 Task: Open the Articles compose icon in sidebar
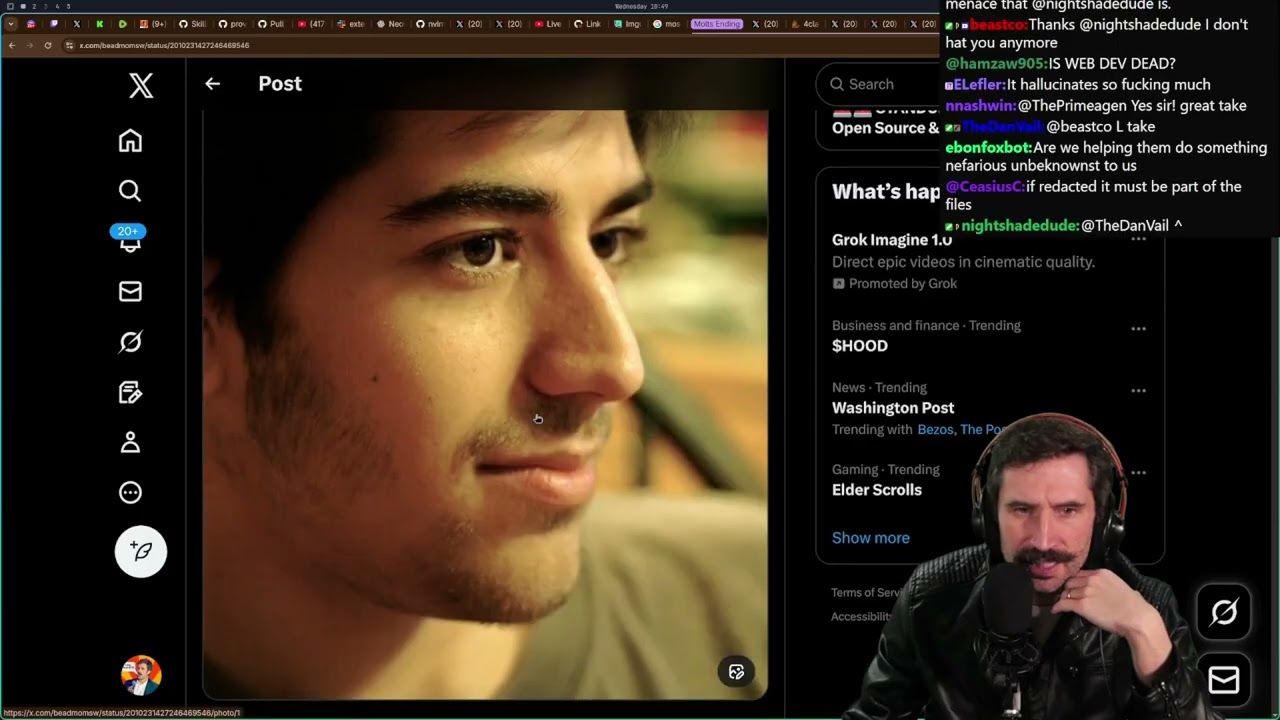pyautogui.click(x=130, y=392)
